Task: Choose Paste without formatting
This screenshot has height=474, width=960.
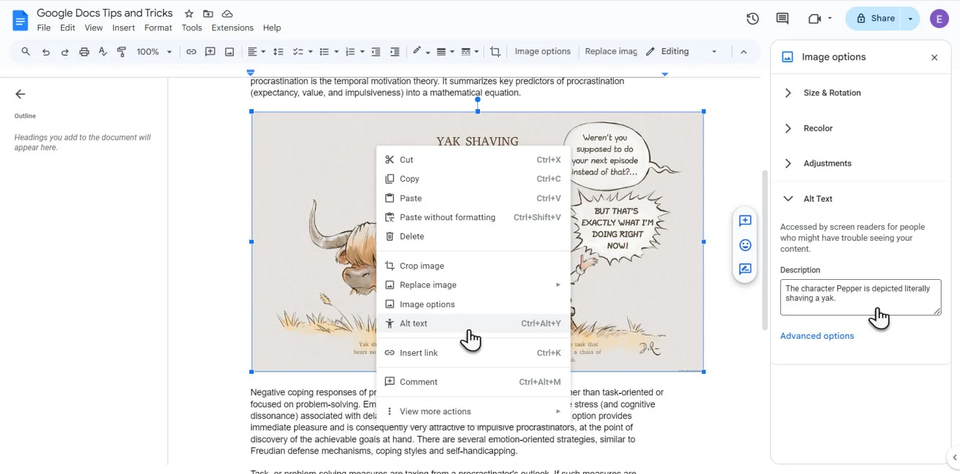Action: tap(473, 217)
